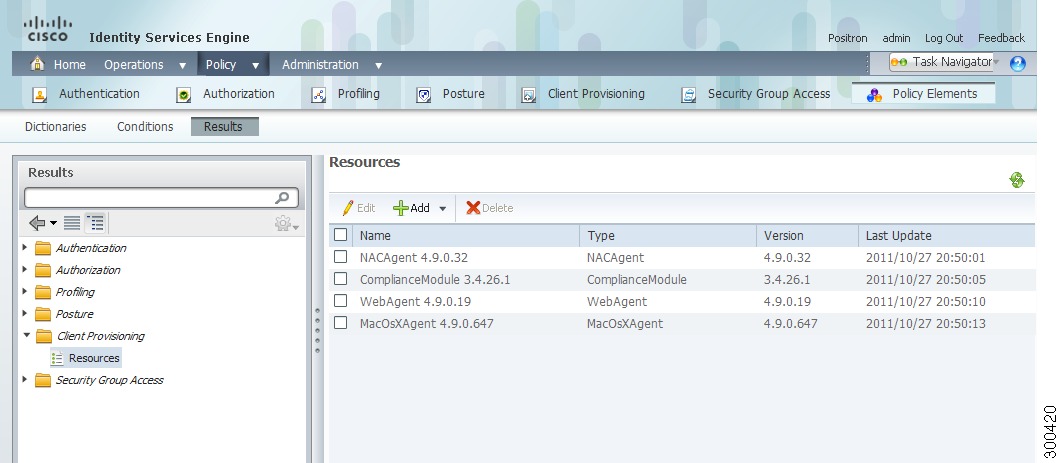Click the WebAgent 4.9.0.19 name cell
The width and height of the screenshot is (1058, 463).
tap(416, 302)
